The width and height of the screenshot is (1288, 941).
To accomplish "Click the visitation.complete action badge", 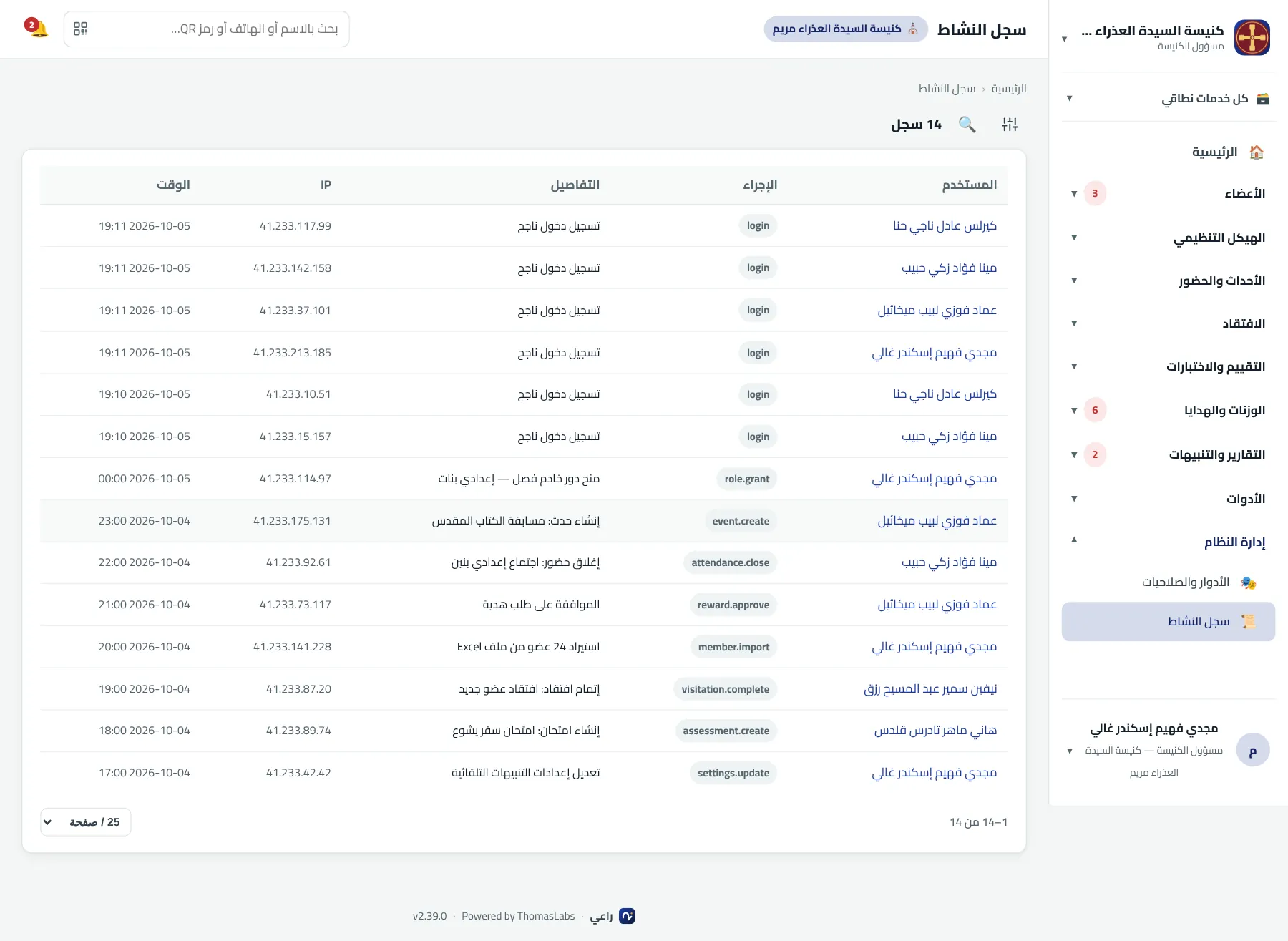I will click(x=725, y=689).
